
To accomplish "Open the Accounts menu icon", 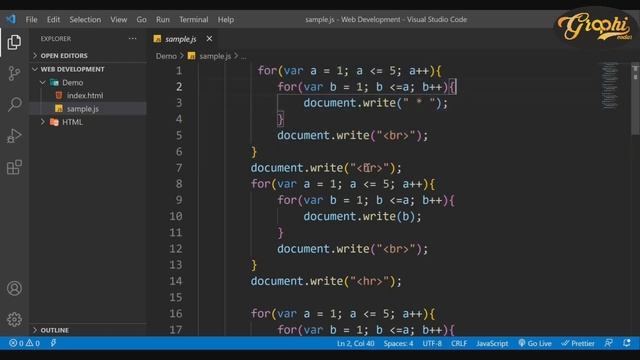I will pyautogui.click(x=14, y=288).
